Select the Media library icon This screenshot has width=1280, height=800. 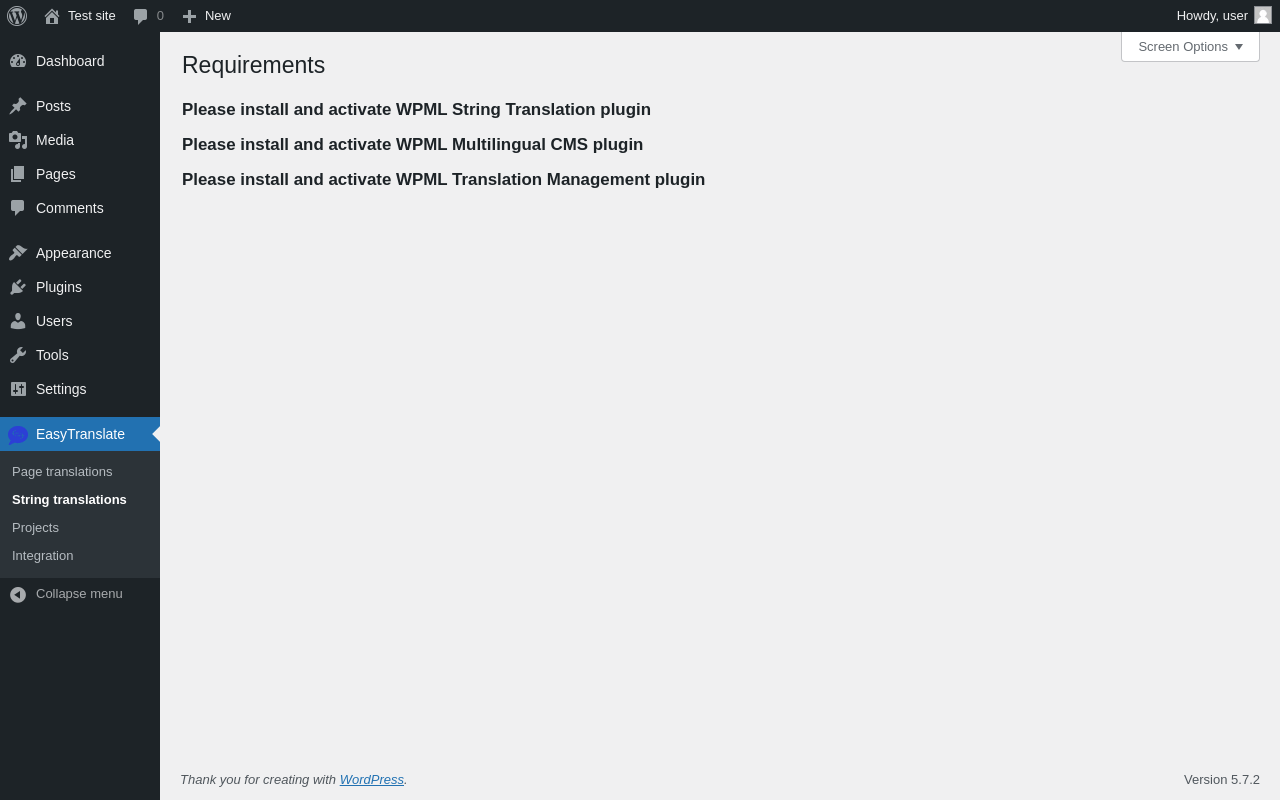tap(18, 140)
